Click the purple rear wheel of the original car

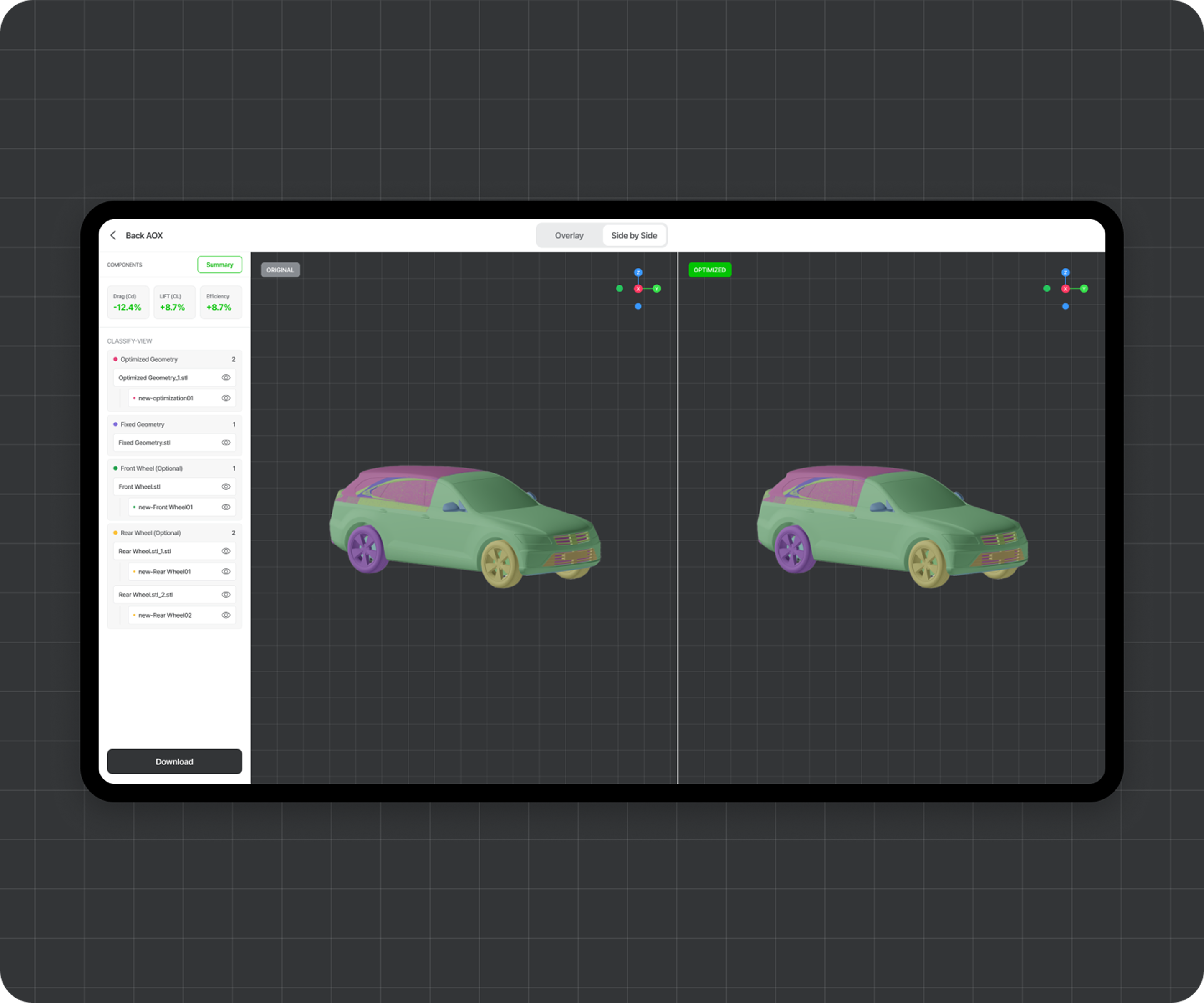pos(366,549)
